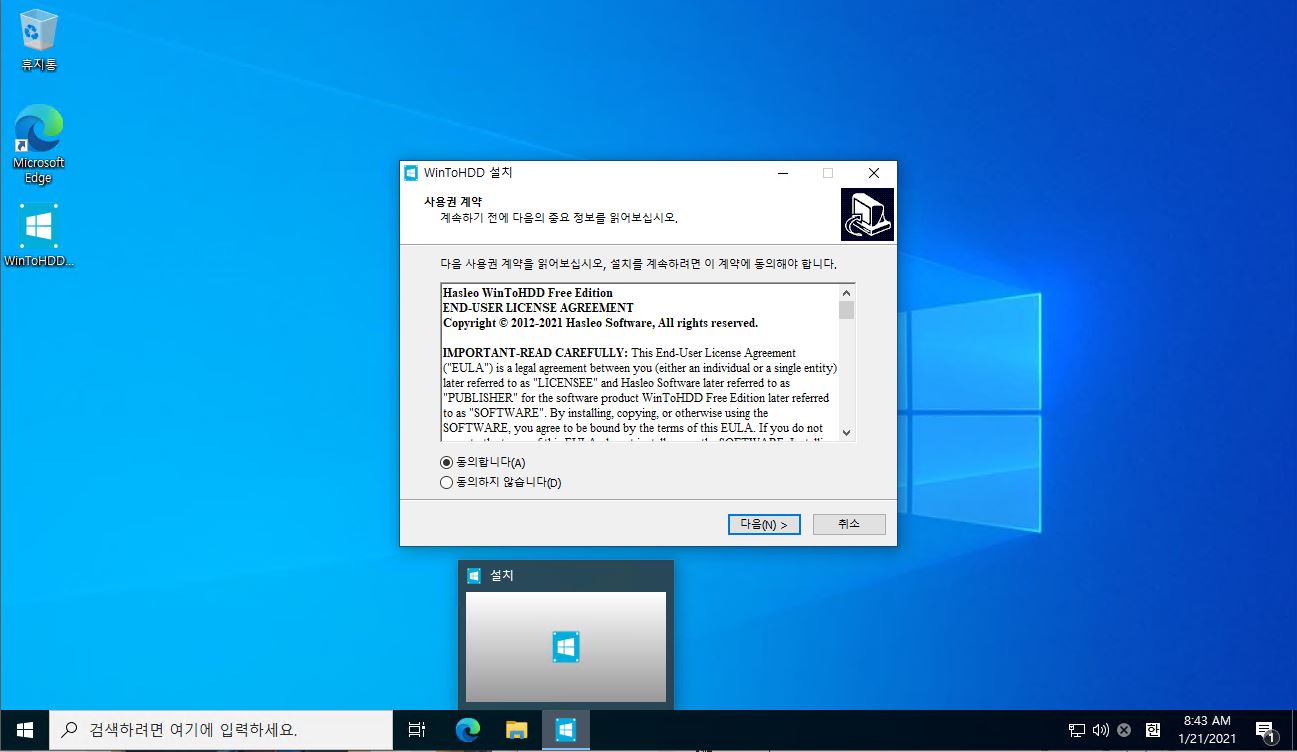Click the license scrollbar thumb
1297x752 pixels.
tap(846, 310)
